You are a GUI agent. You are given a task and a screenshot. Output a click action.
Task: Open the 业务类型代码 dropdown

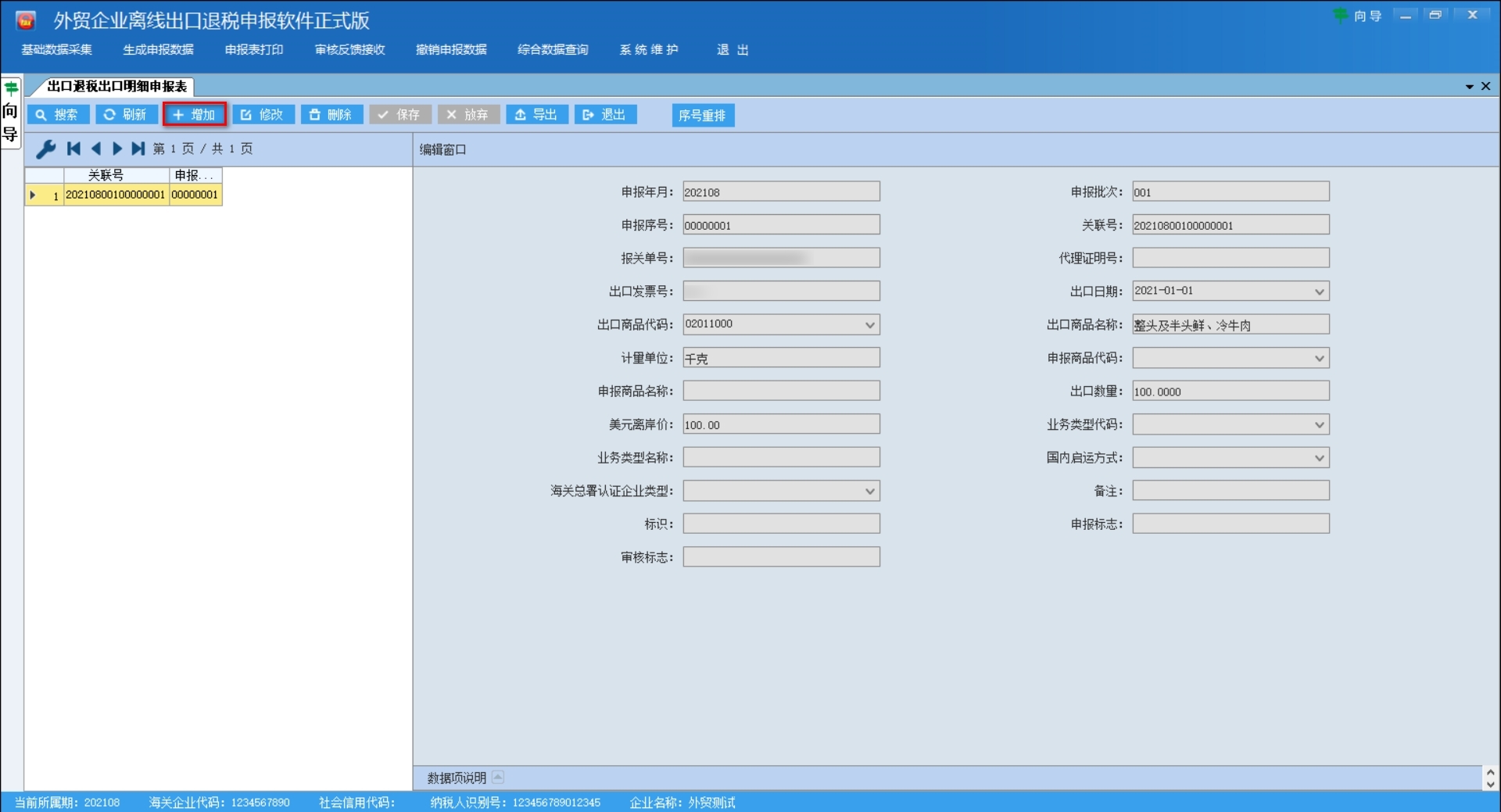click(x=1319, y=424)
